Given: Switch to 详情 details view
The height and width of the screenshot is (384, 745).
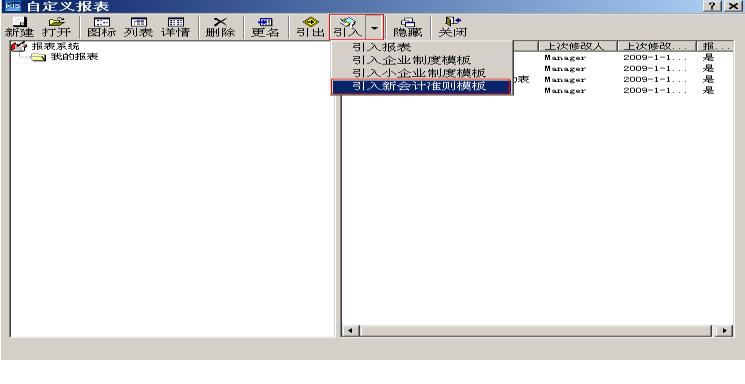Looking at the screenshot, I should click(x=175, y=27).
